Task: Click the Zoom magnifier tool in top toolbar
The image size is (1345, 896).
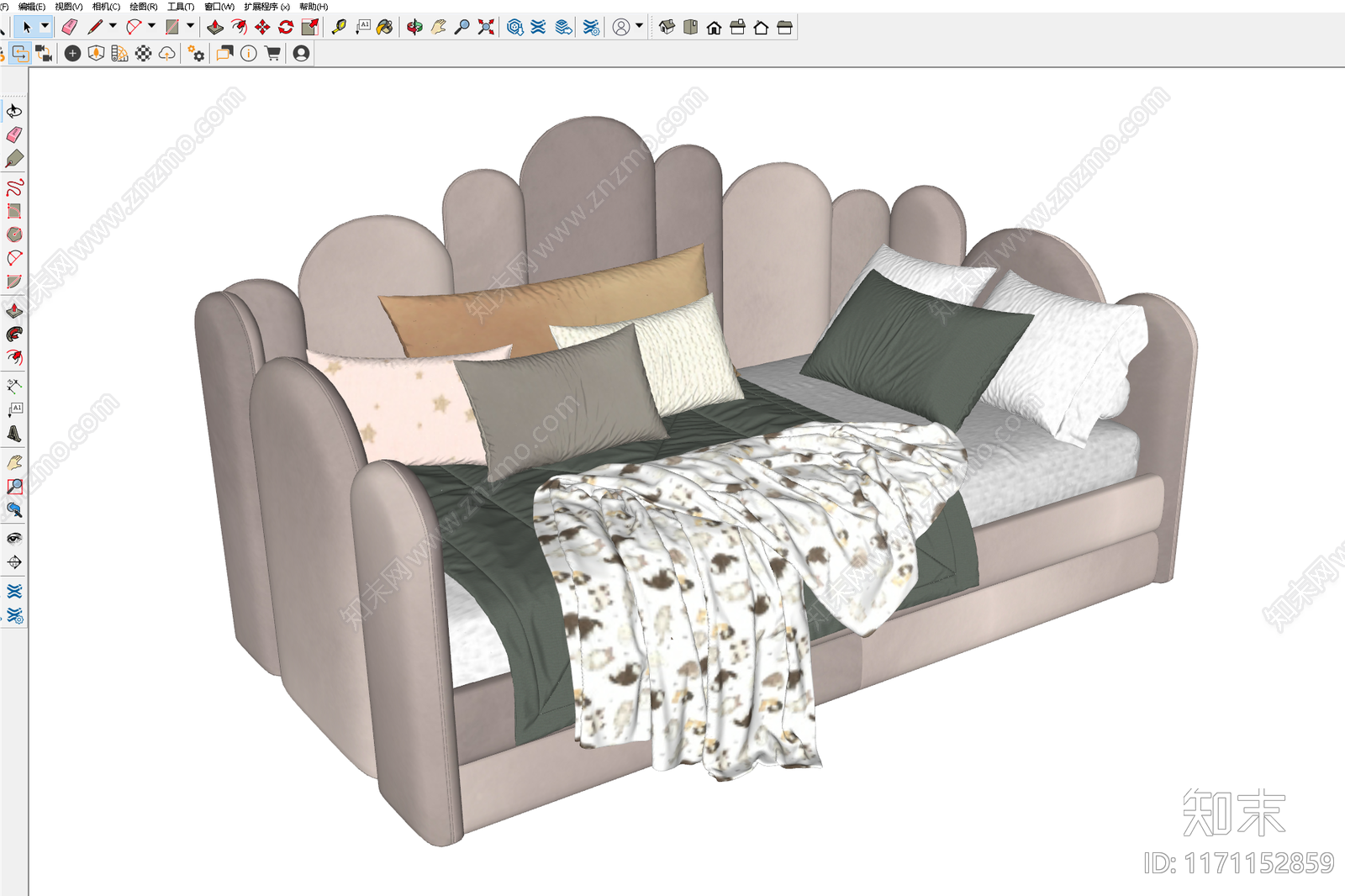Action: [x=462, y=28]
